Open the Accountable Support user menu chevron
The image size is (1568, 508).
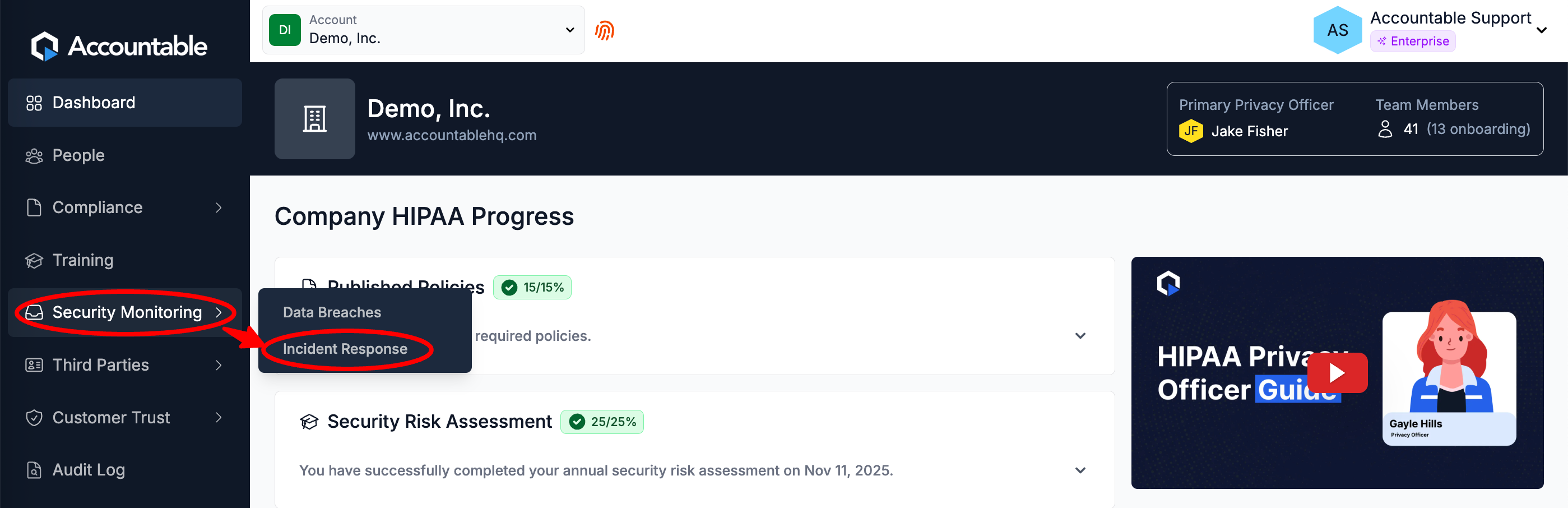pos(1541,30)
